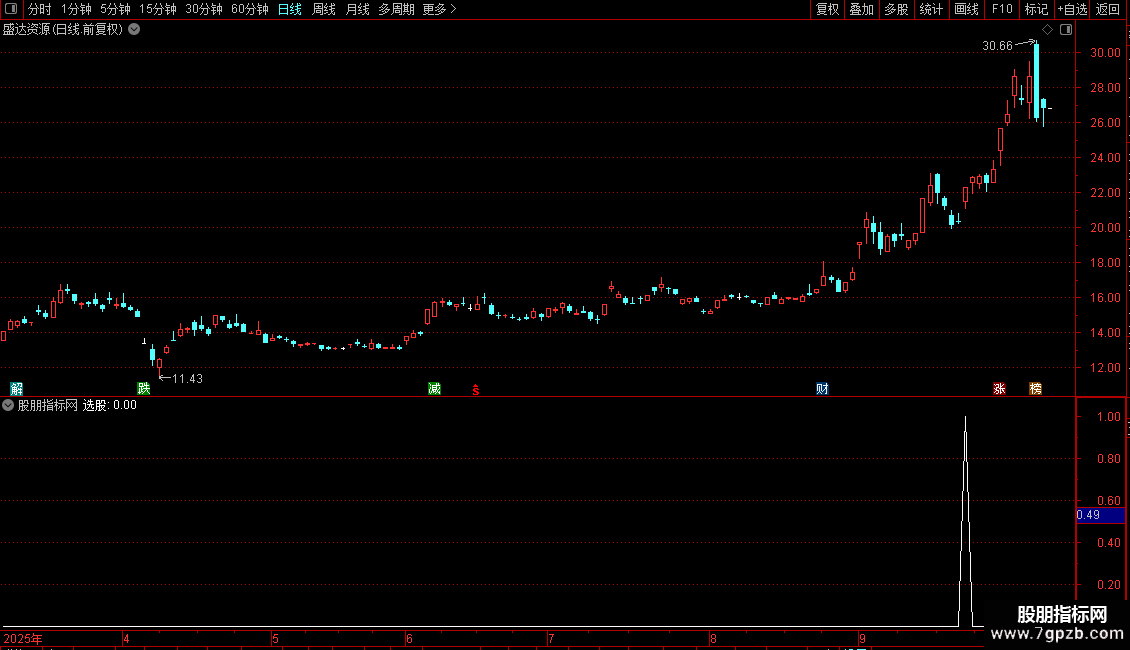This screenshot has height=650, width=1130.
Task: Click month 6 on the time axis
Action: (409, 638)
